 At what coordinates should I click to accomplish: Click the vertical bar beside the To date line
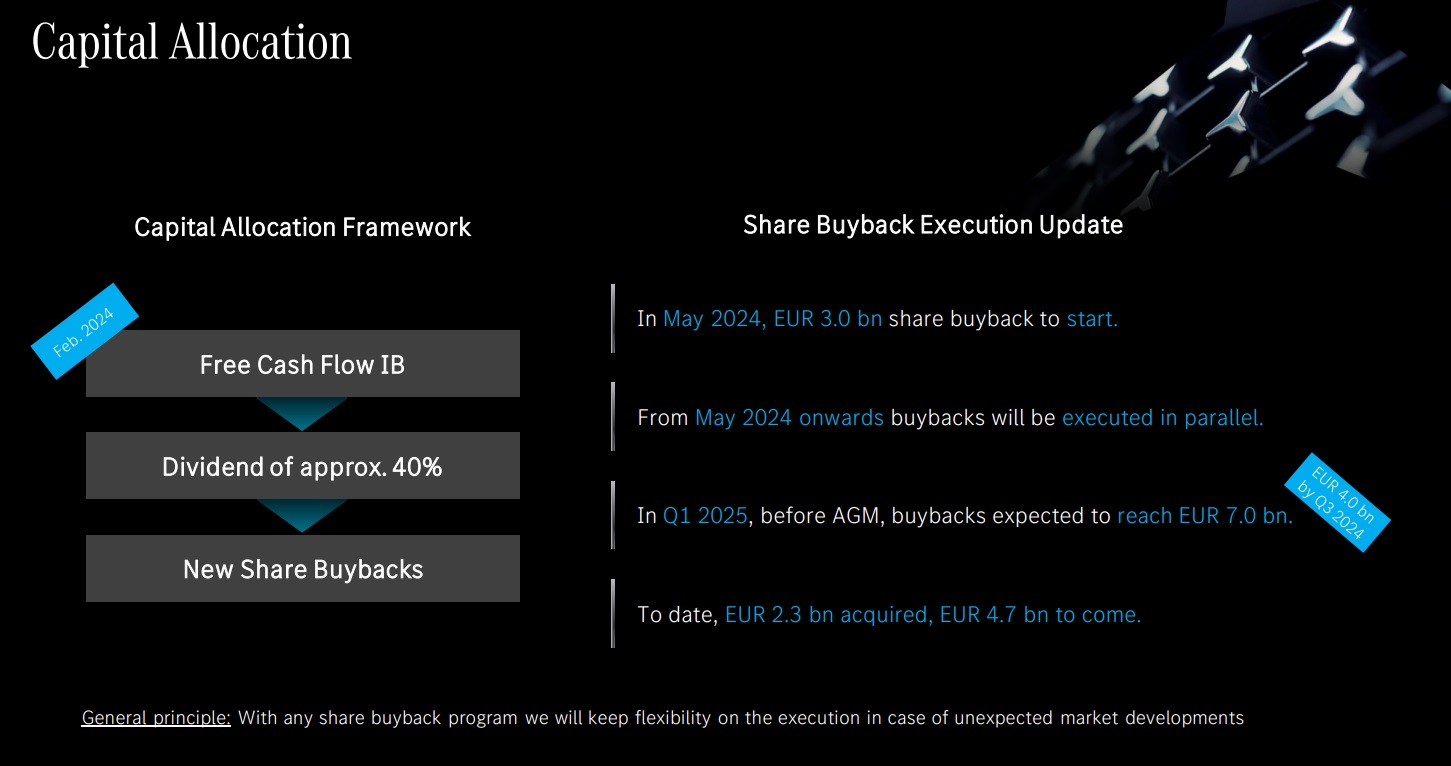point(613,613)
